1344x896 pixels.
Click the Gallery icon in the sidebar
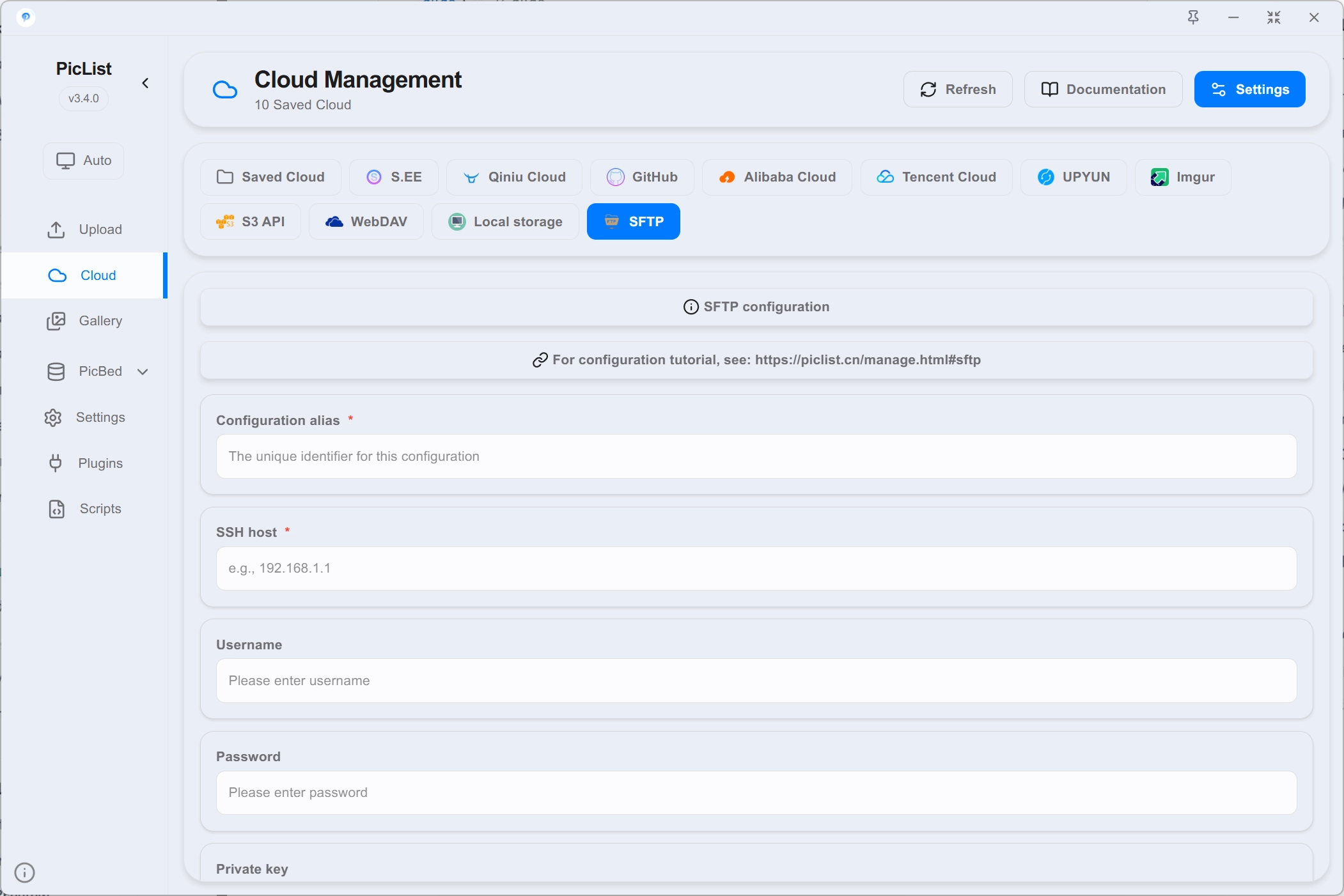point(56,321)
